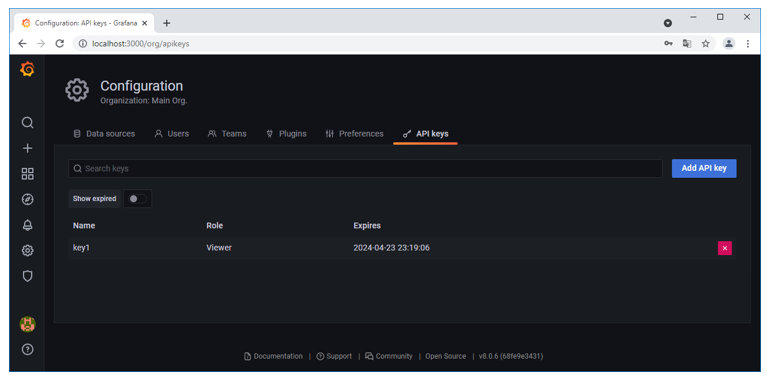The width and height of the screenshot is (771, 383).
Task: Reload the page with the refresh icon
Action: pos(59,44)
